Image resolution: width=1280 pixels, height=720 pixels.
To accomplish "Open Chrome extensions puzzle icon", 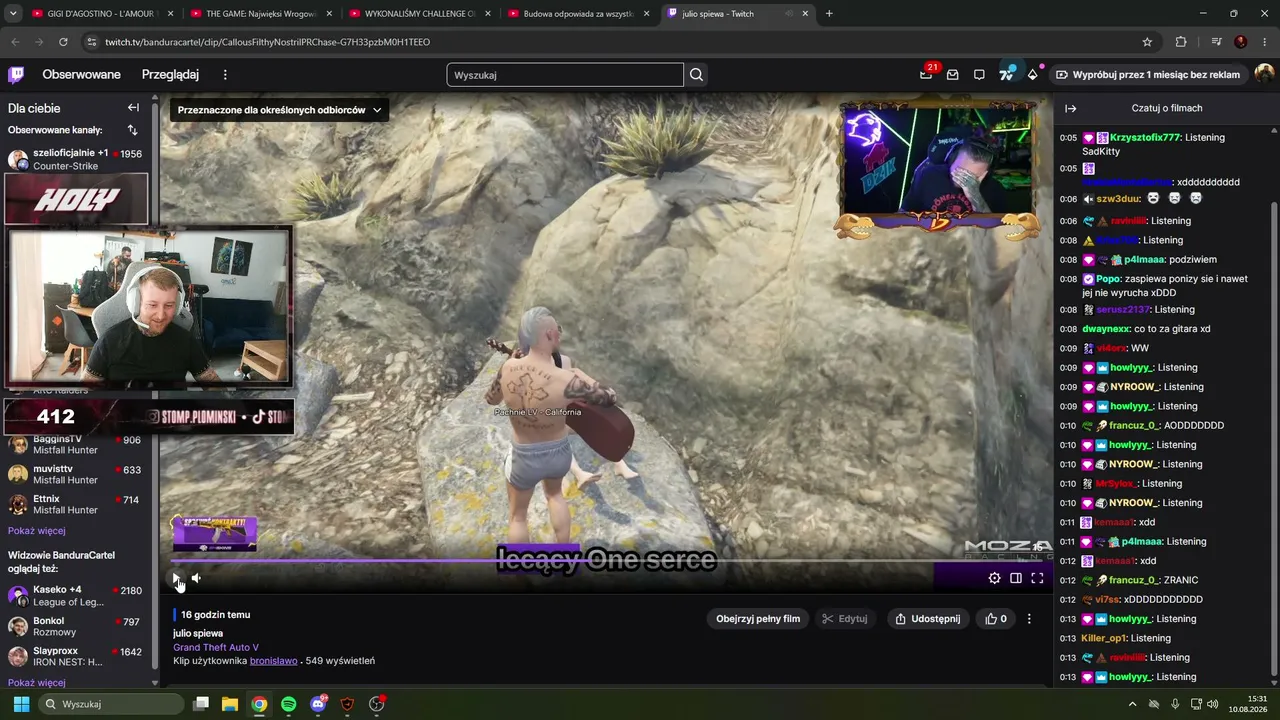I will (1181, 42).
